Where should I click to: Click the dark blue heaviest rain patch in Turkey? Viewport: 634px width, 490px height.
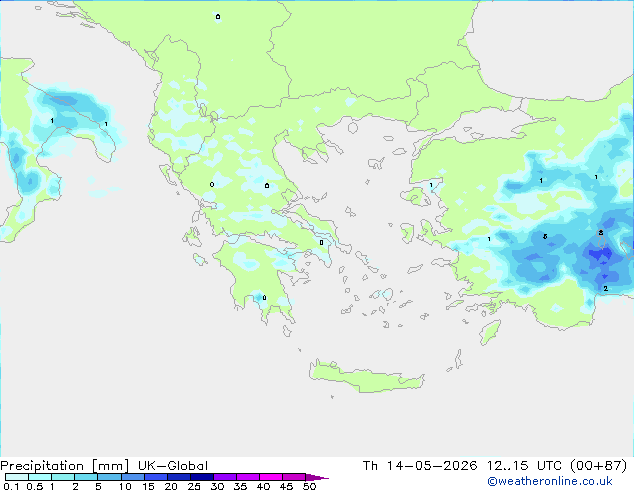tap(600, 255)
